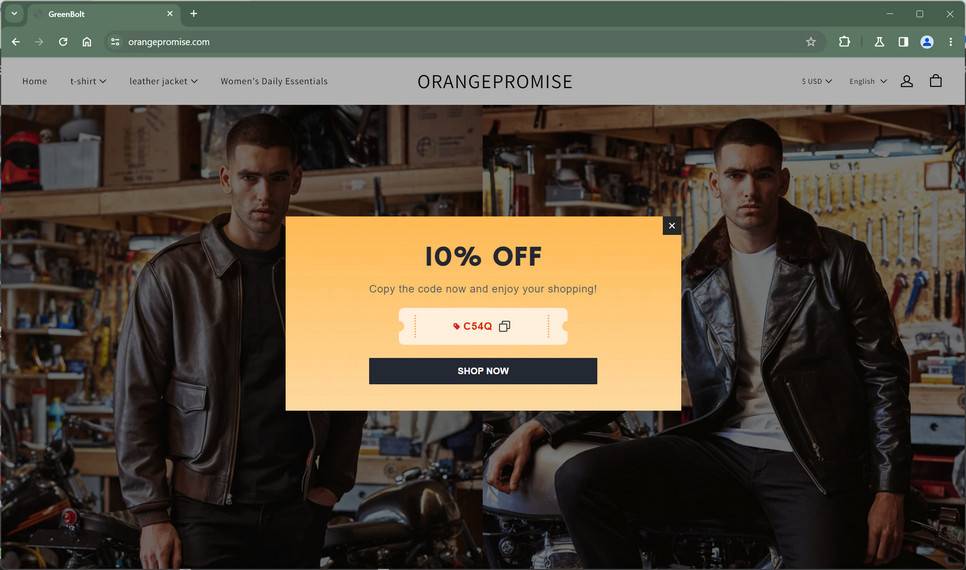Open the browser extensions puzzle icon
966x570 pixels.
point(844,42)
